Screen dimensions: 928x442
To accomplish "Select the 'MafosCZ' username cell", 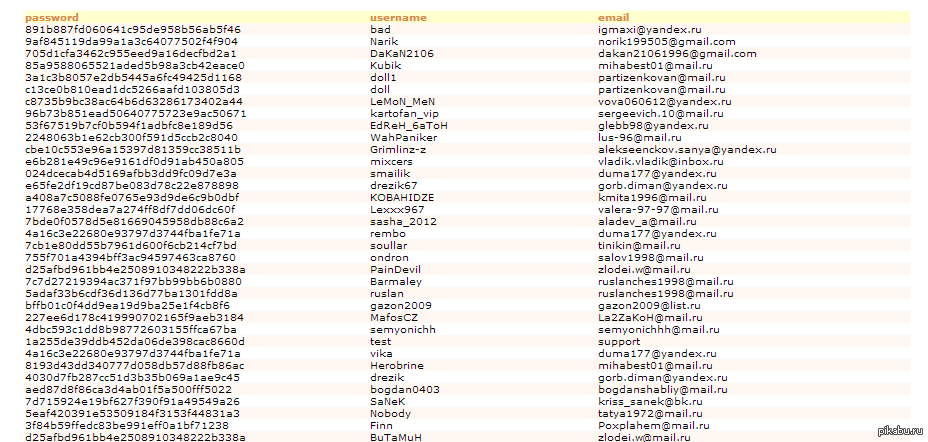I will [x=394, y=317].
